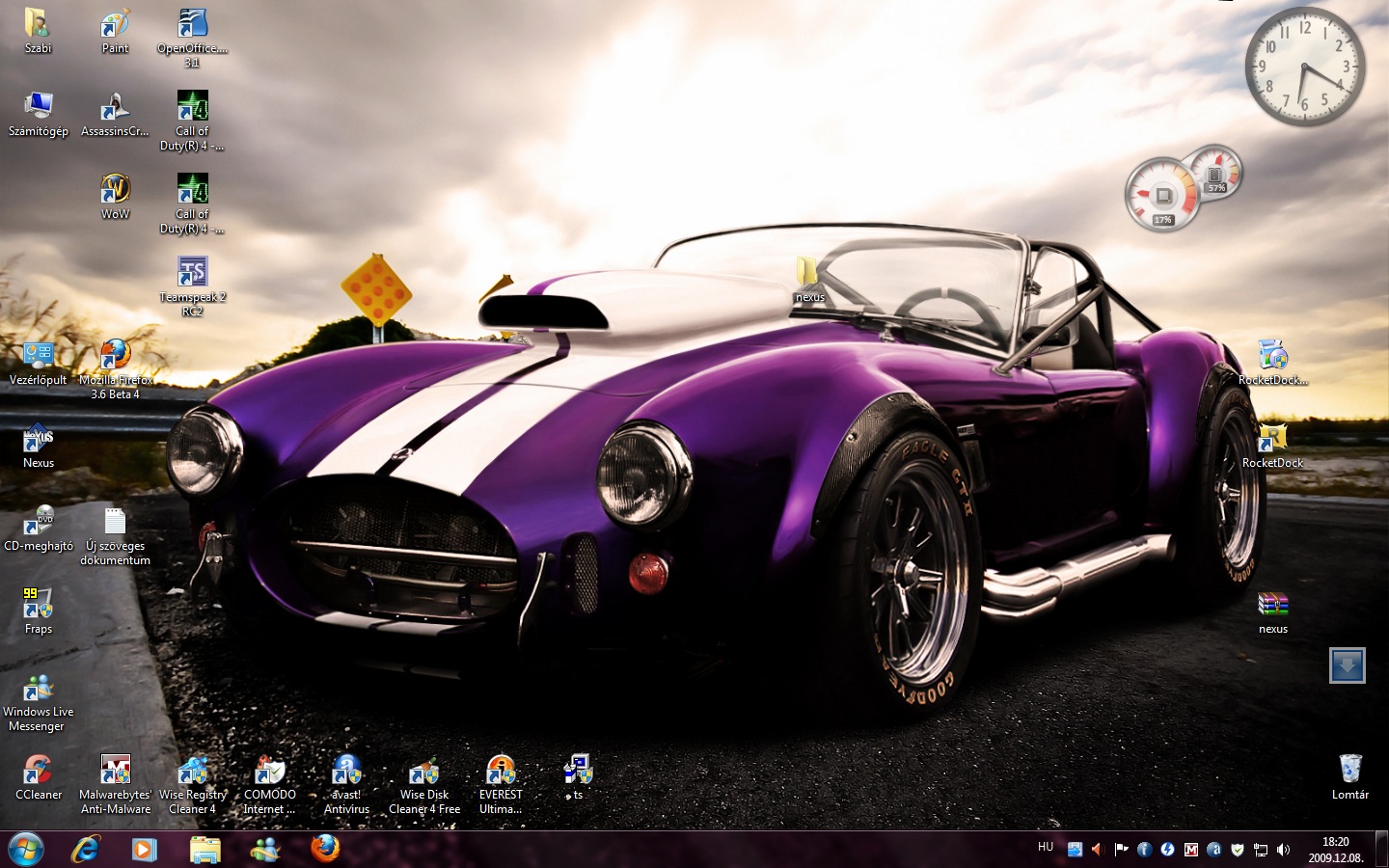
Task: Open the Windows Start menu
Action: pyautogui.click(x=26, y=849)
